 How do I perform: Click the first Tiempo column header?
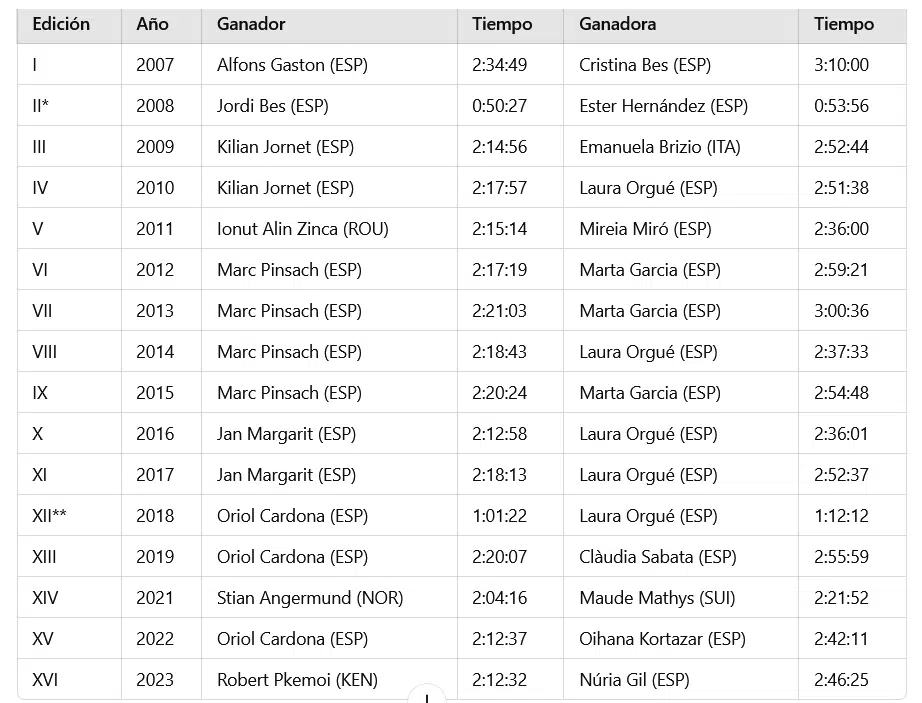(502, 24)
